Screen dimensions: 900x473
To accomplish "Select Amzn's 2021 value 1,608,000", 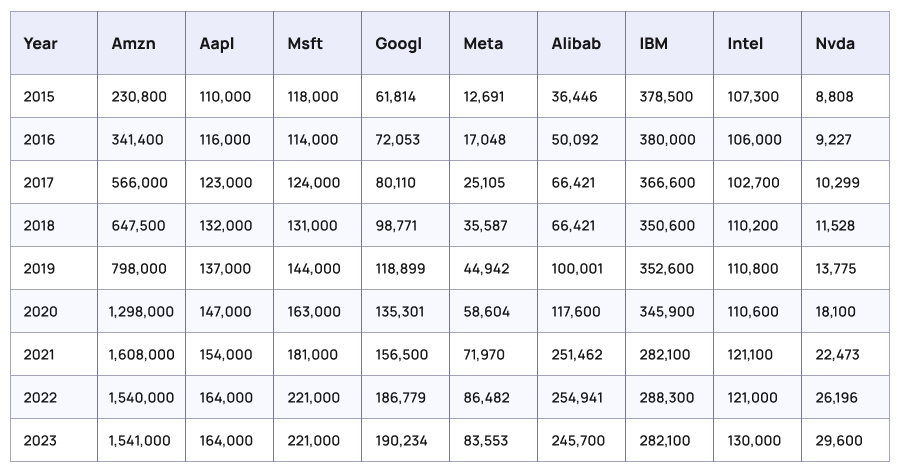I will click(141, 355).
